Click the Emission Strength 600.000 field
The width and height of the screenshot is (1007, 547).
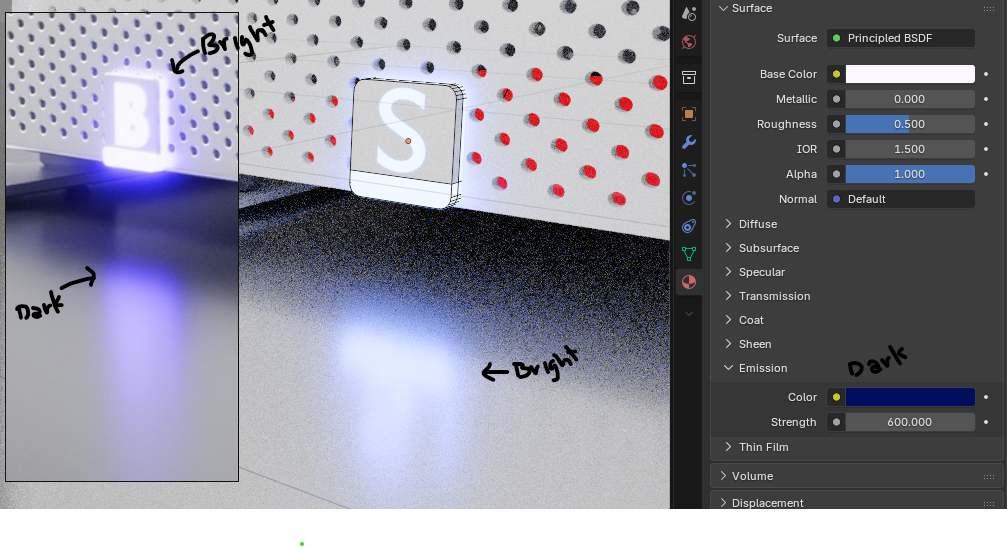pyautogui.click(x=910, y=422)
